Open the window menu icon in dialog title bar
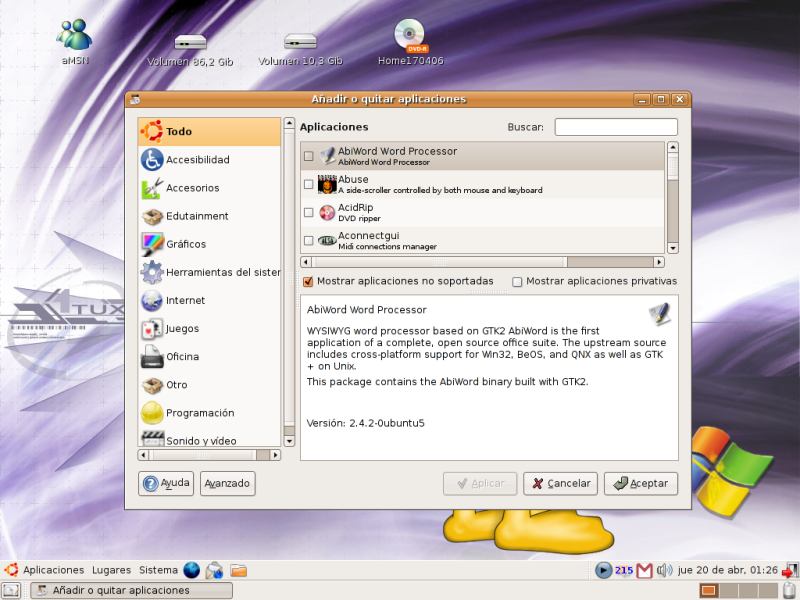Image resolution: width=800 pixels, height=600 pixels. 135,99
